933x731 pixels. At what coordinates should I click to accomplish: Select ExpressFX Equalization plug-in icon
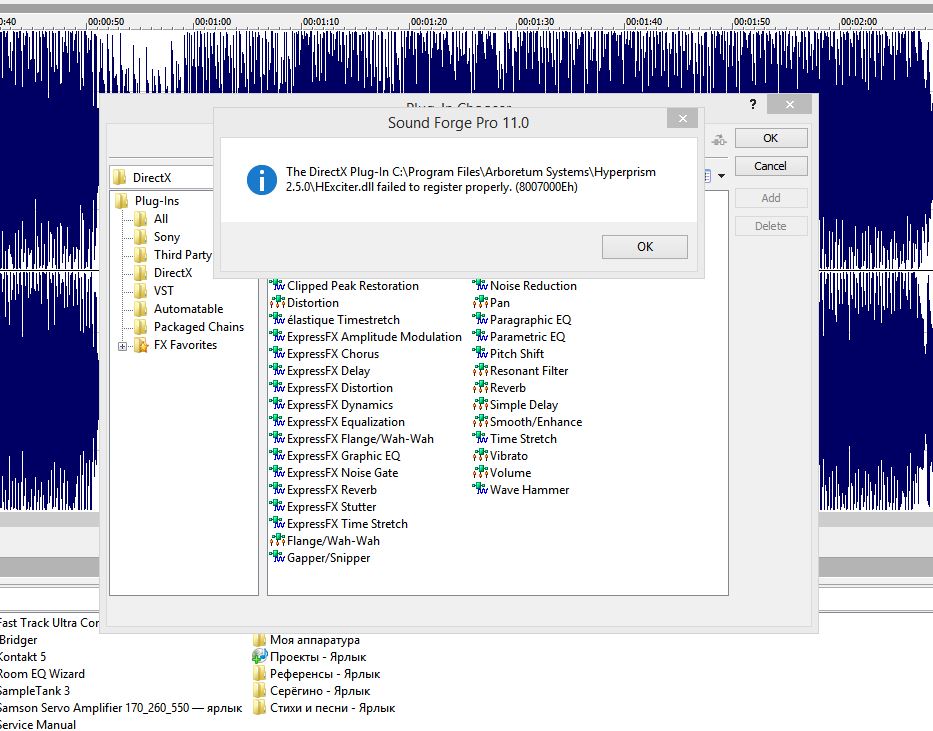click(x=277, y=422)
